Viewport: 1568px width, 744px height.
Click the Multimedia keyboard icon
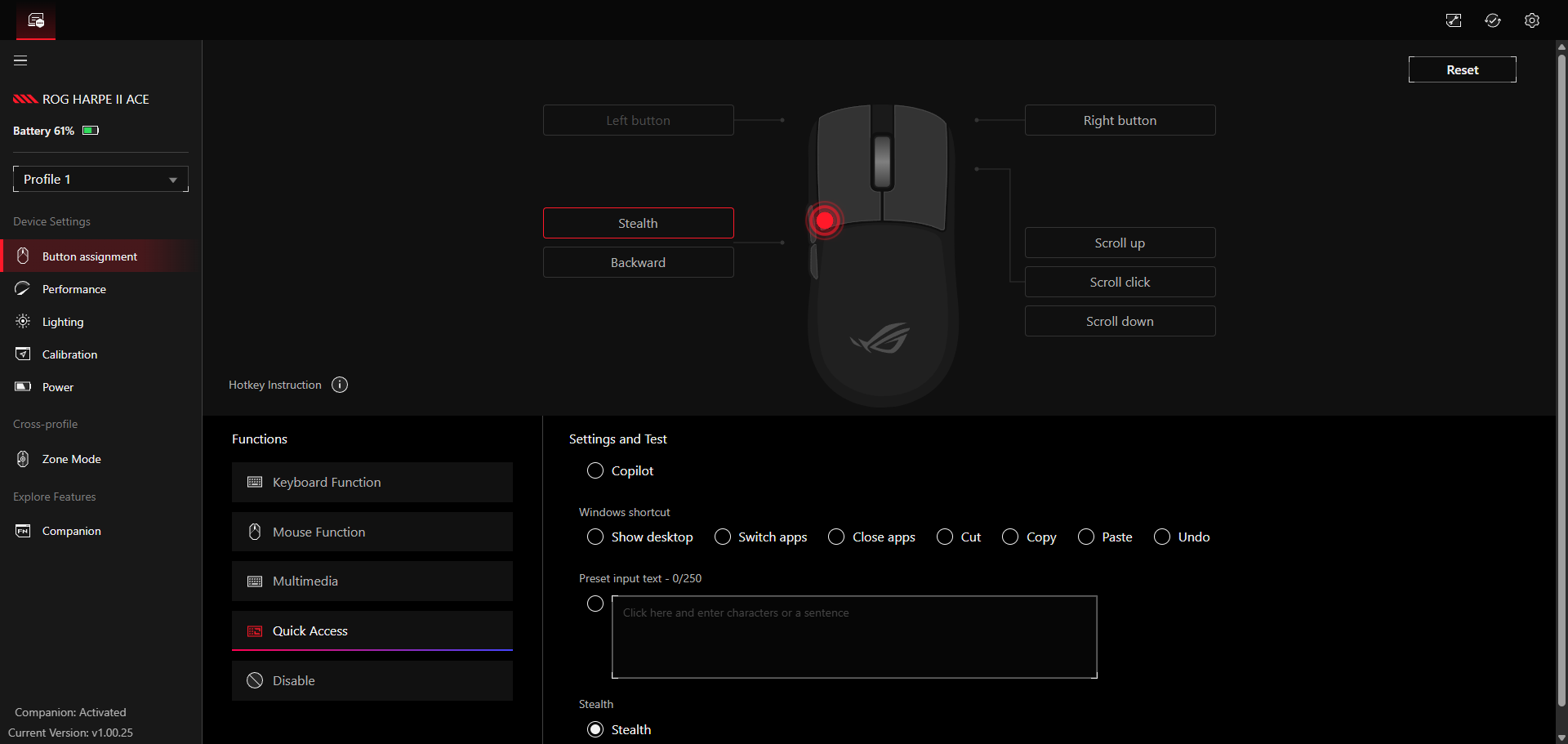tap(255, 581)
